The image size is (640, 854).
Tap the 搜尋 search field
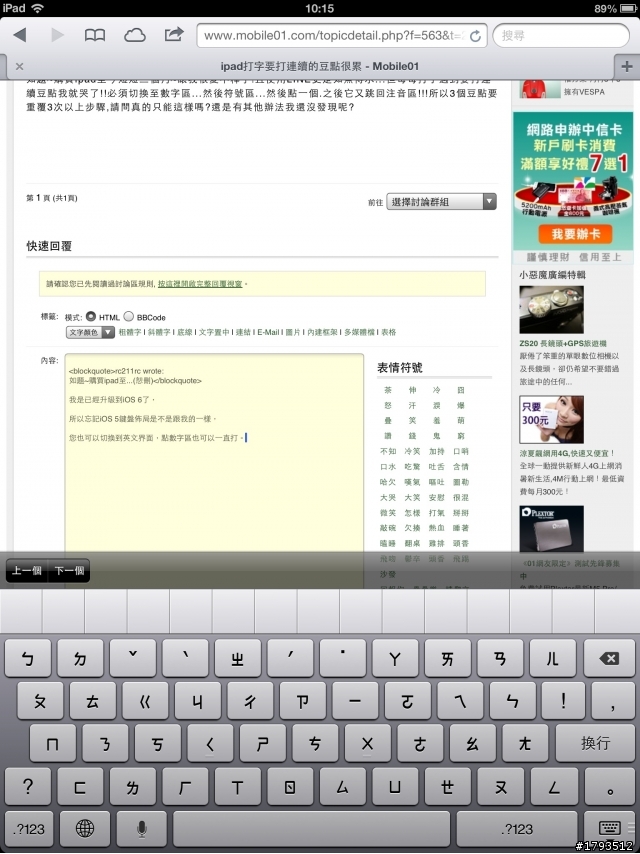click(x=561, y=35)
